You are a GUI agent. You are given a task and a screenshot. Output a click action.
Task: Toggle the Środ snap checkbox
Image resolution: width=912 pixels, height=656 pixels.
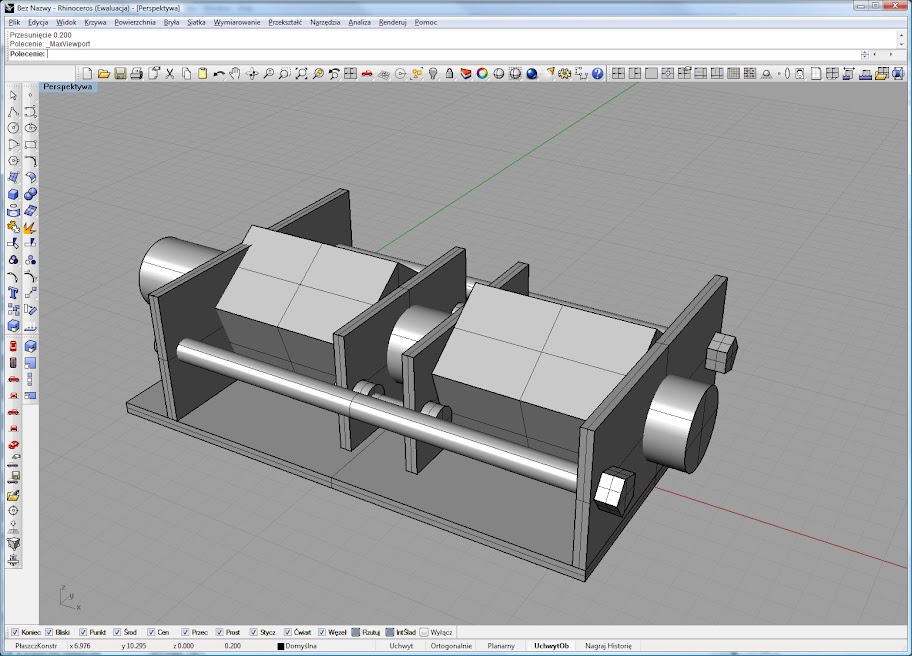117,632
